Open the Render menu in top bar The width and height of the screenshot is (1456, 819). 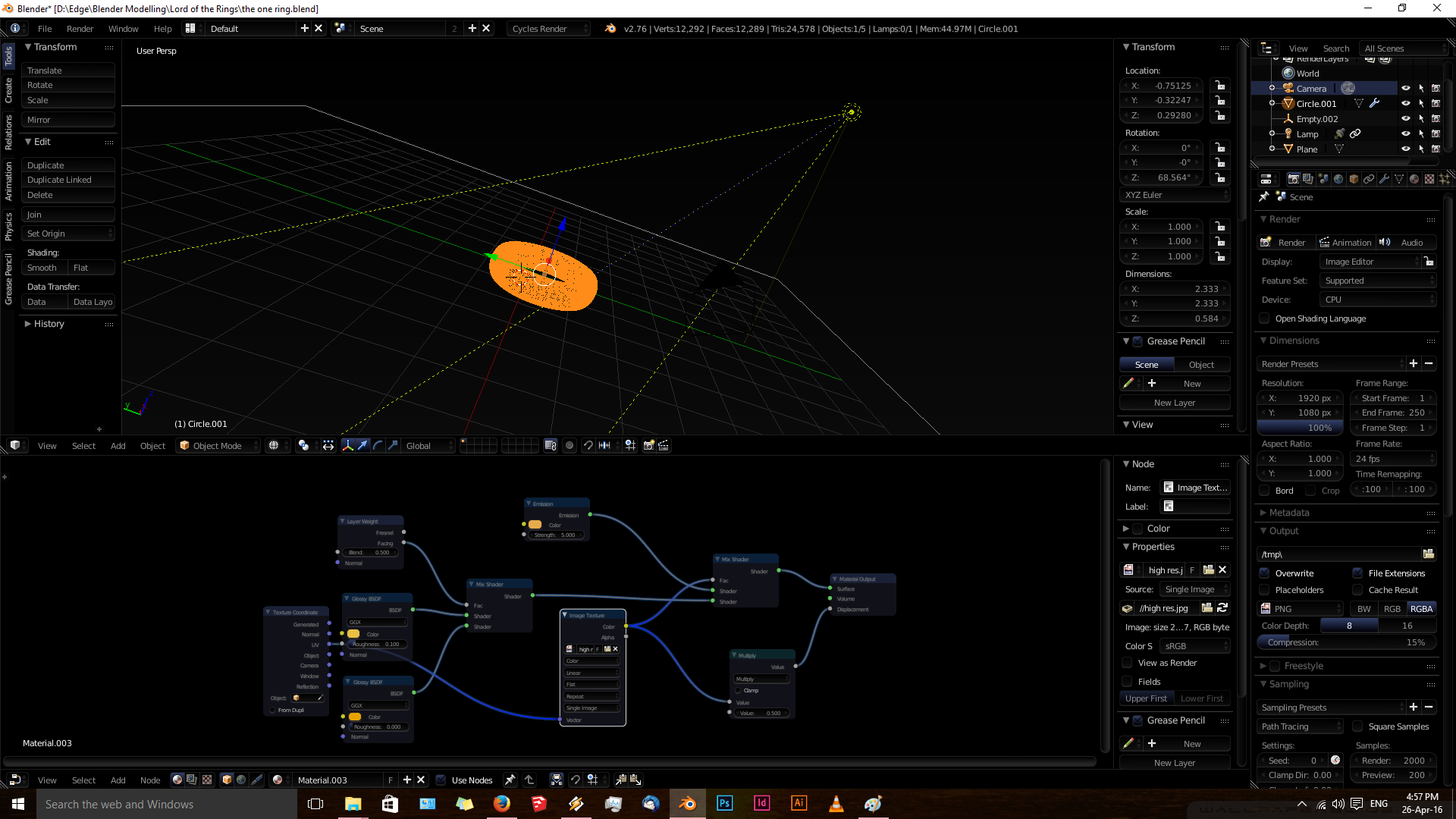tap(80, 29)
